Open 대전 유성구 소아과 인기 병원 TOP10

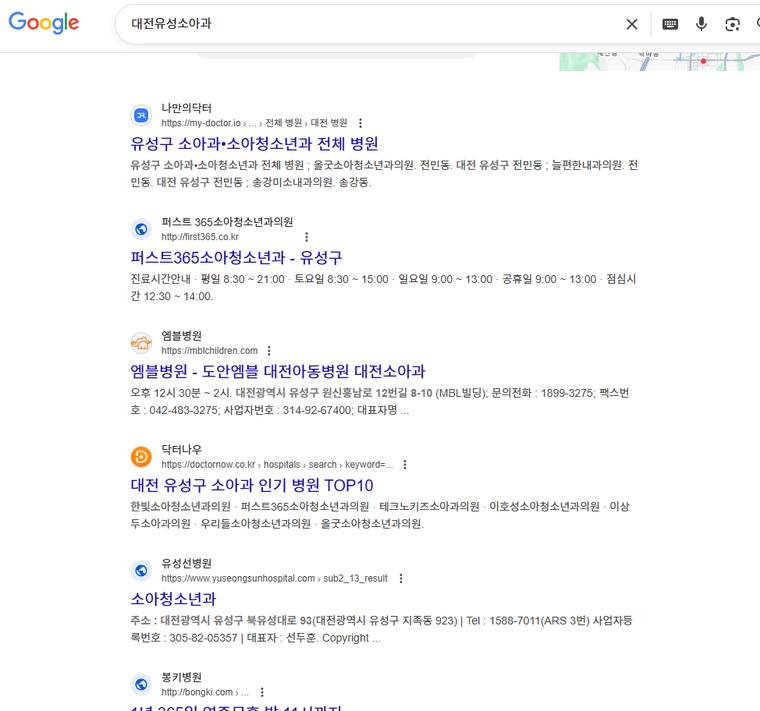click(x=252, y=485)
